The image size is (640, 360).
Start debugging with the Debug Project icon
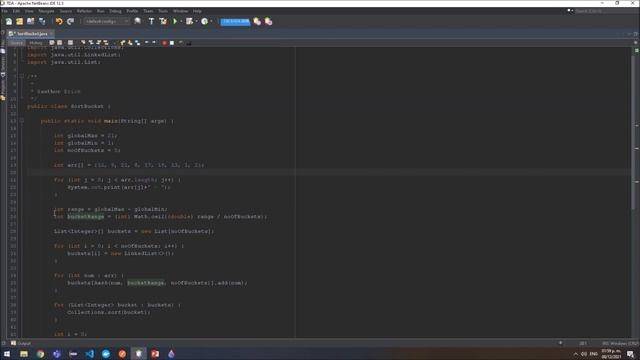[x=189, y=21]
